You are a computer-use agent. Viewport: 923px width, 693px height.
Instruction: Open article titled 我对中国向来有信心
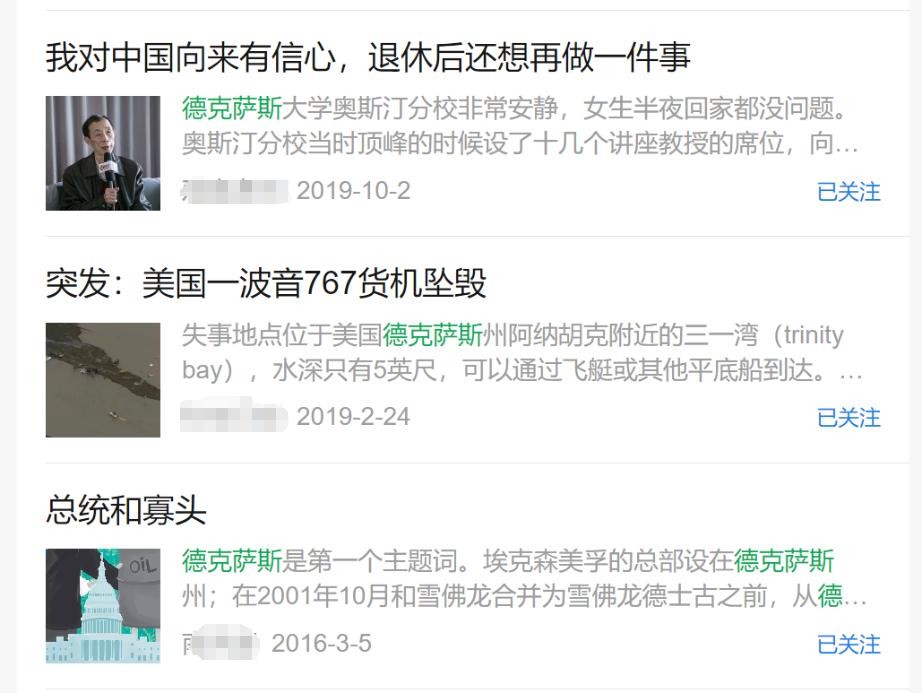368,58
